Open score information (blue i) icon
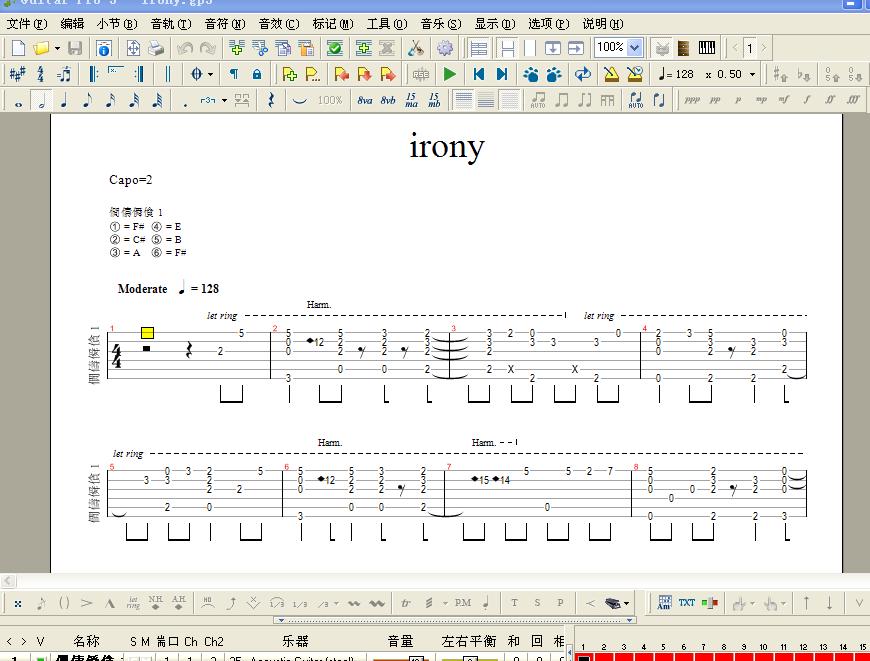Image resolution: width=870 pixels, height=661 pixels. click(x=104, y=48)
